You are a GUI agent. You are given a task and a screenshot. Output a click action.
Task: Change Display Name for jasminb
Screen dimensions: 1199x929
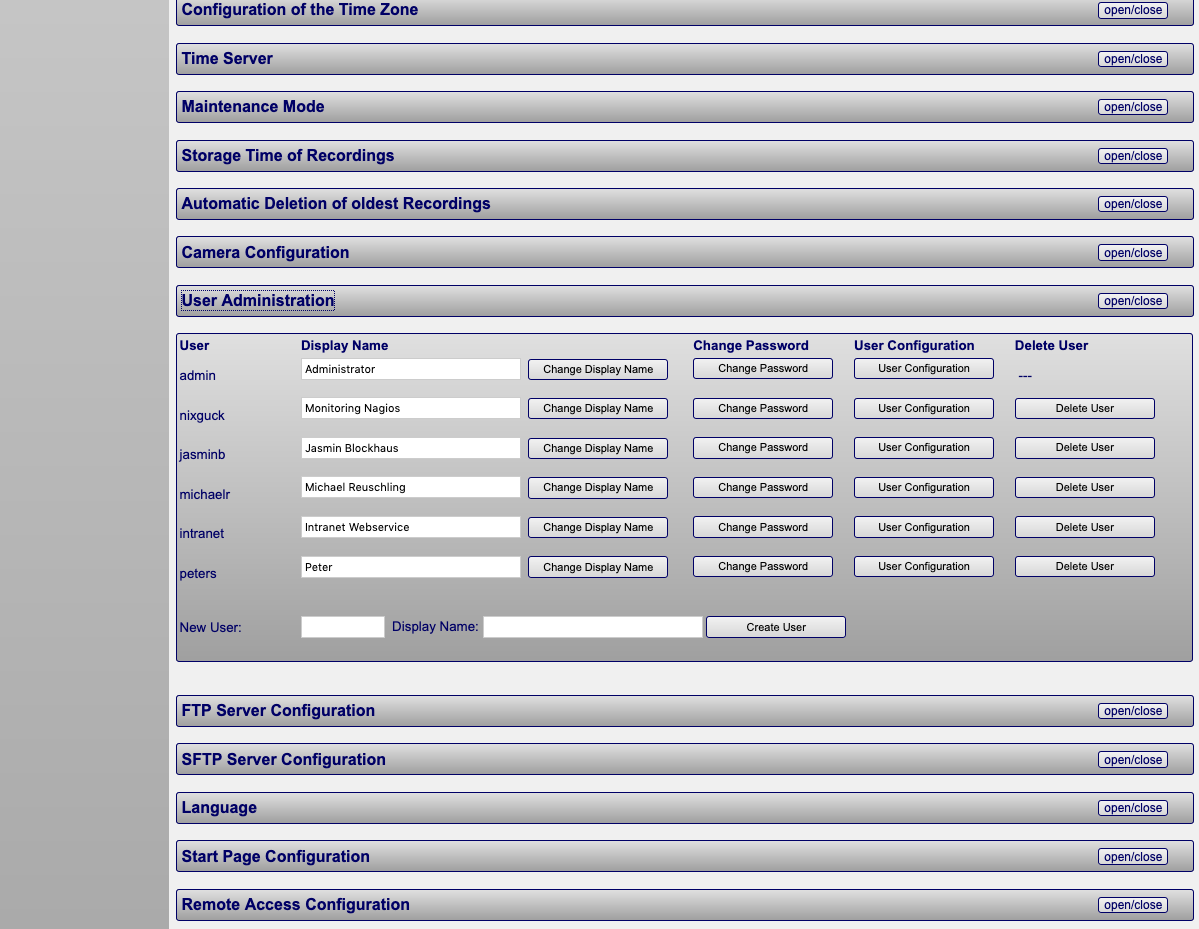pyautogui.click(x=598, y=448)
